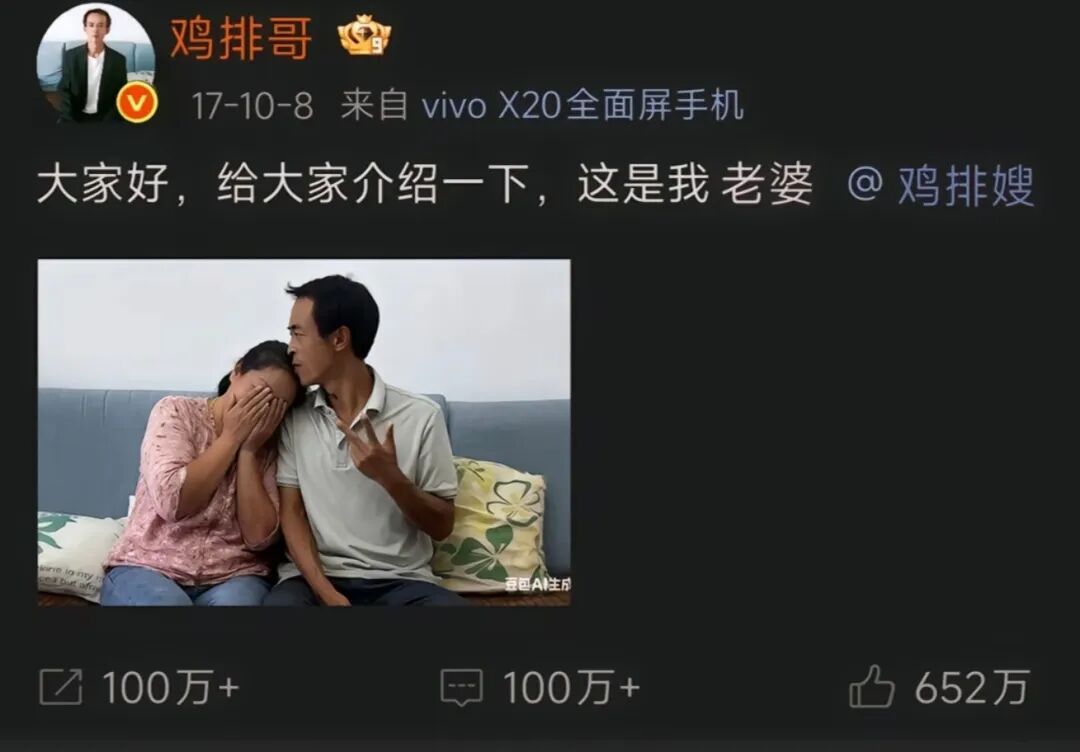Open the vivo X20全面屏手机 source link
Screen dimensions: 1080x752
583,105
